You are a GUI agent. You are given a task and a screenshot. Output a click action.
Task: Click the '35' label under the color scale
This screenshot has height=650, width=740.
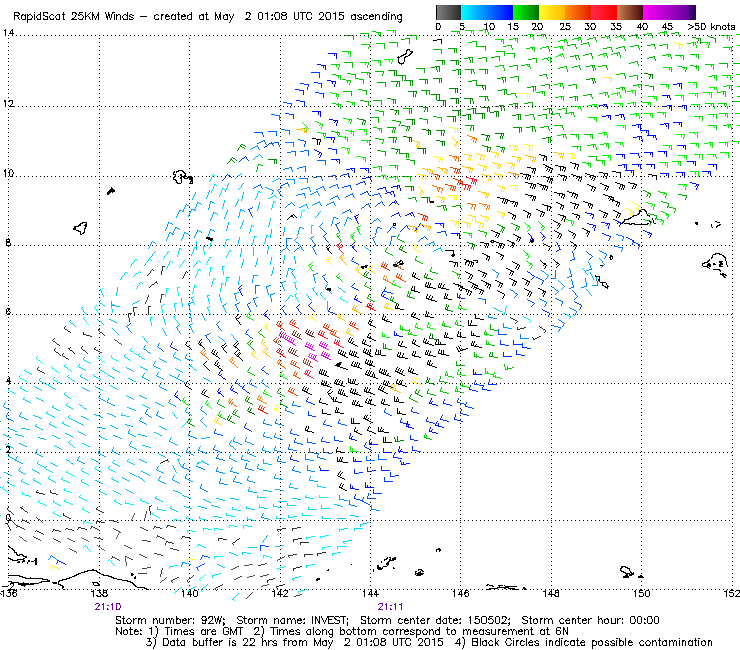click(x=616, y=27)
